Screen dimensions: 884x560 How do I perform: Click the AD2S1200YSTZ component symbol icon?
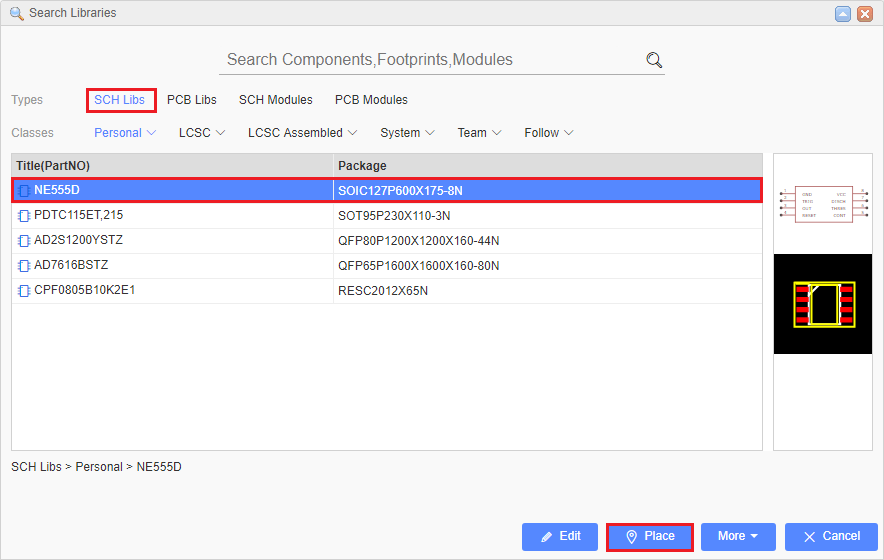(24, 240)
